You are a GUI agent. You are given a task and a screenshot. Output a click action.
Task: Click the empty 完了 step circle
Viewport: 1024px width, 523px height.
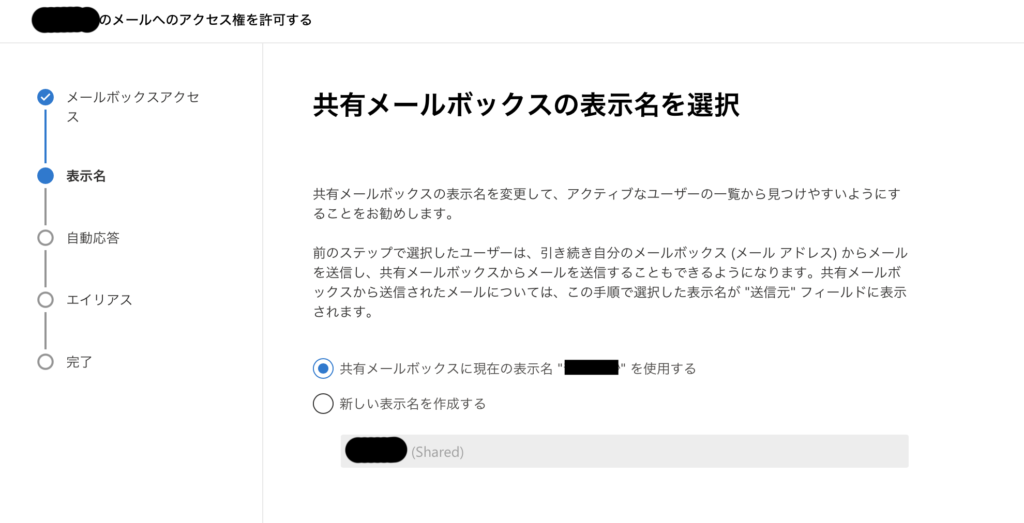click(45, 362)
